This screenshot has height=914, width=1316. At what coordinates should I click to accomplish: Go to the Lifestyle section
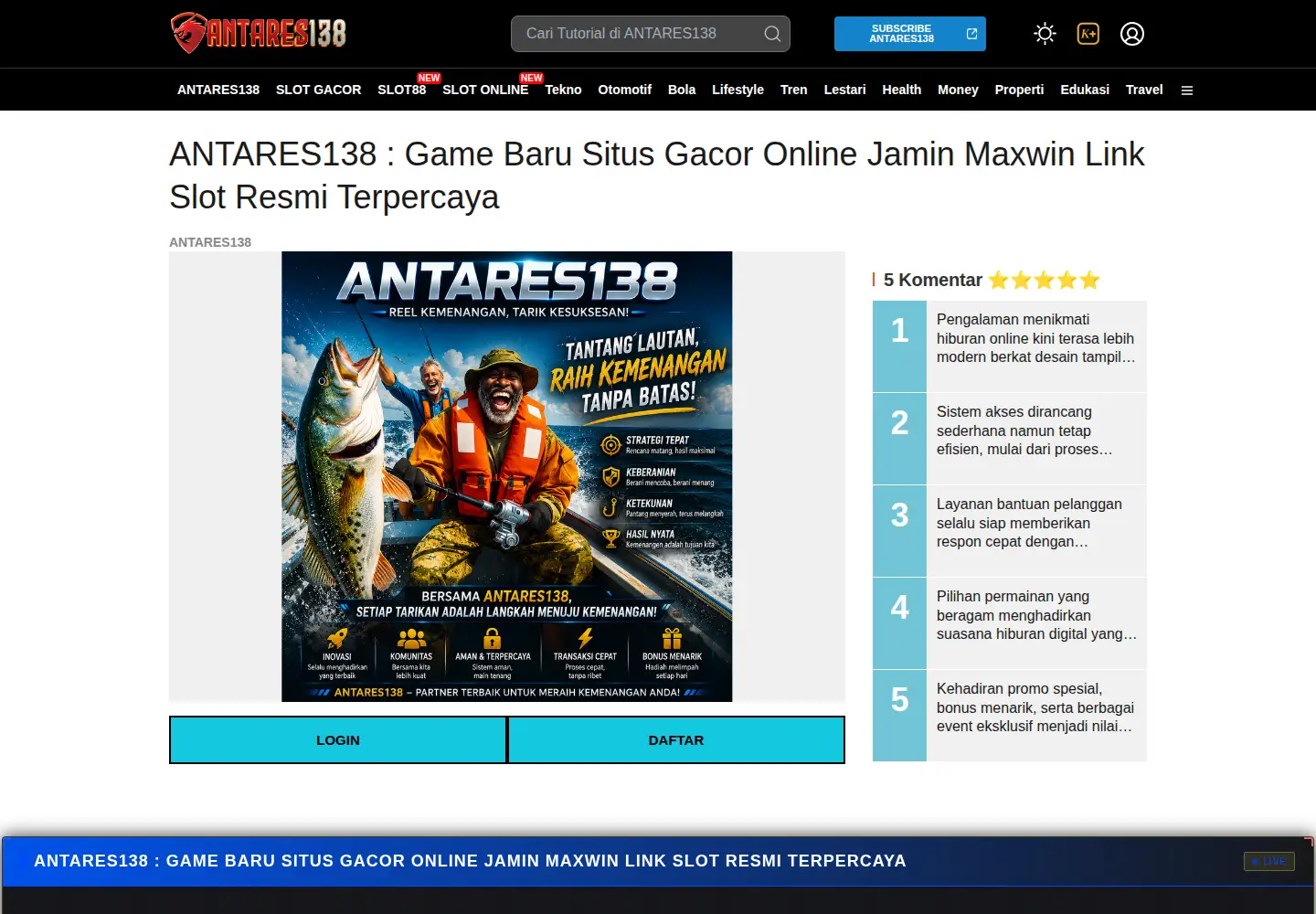(x=738, y=90)
